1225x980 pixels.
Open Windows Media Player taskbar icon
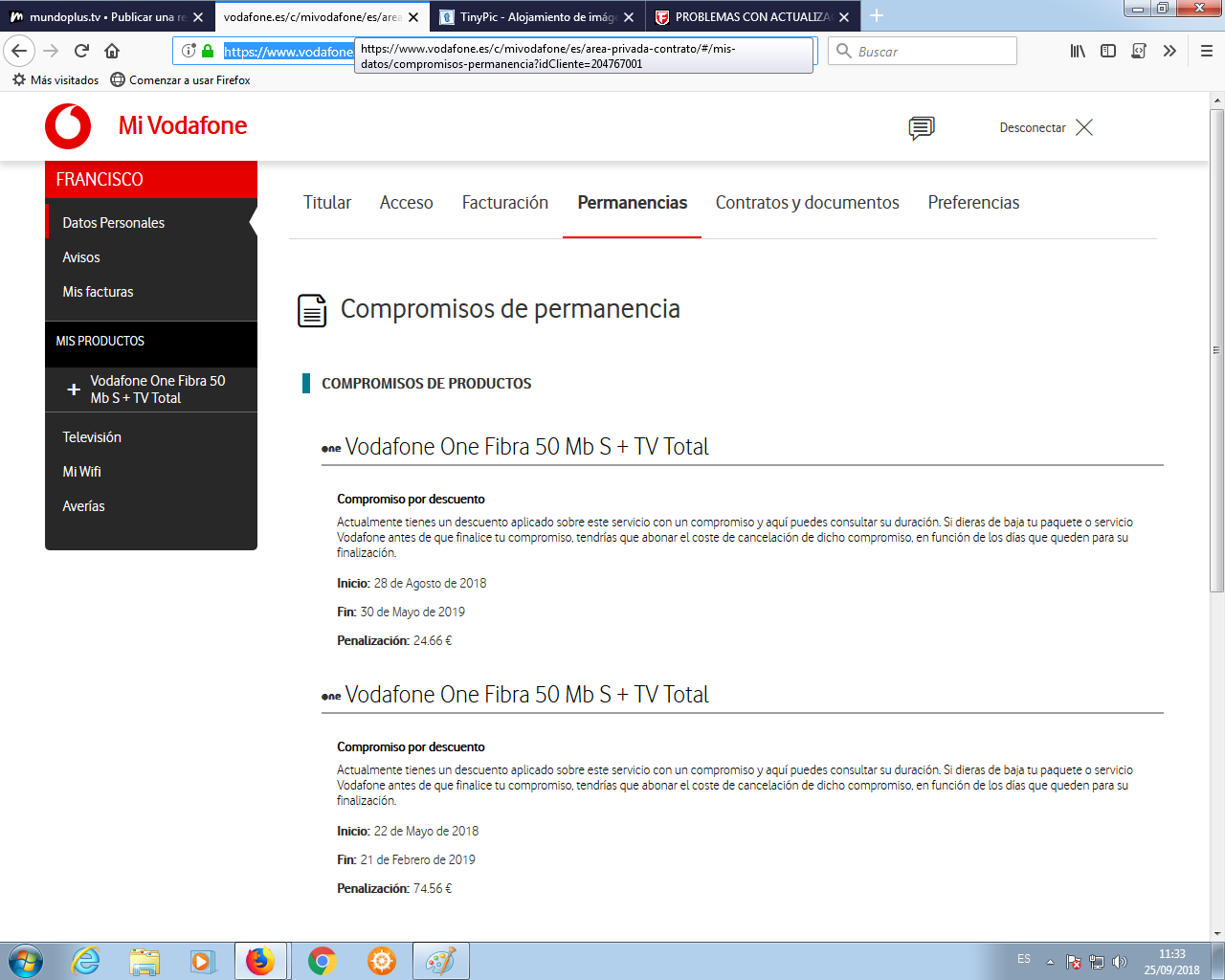click(203, 961)
